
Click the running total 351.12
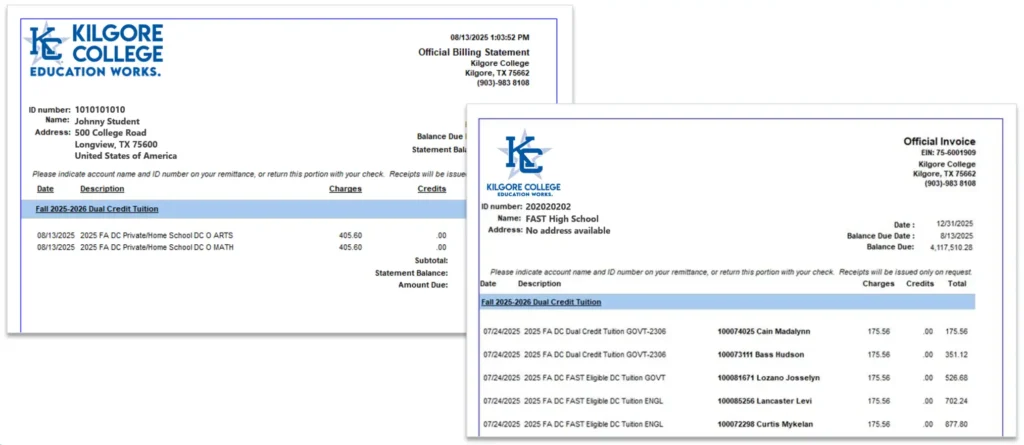[956, 355]
